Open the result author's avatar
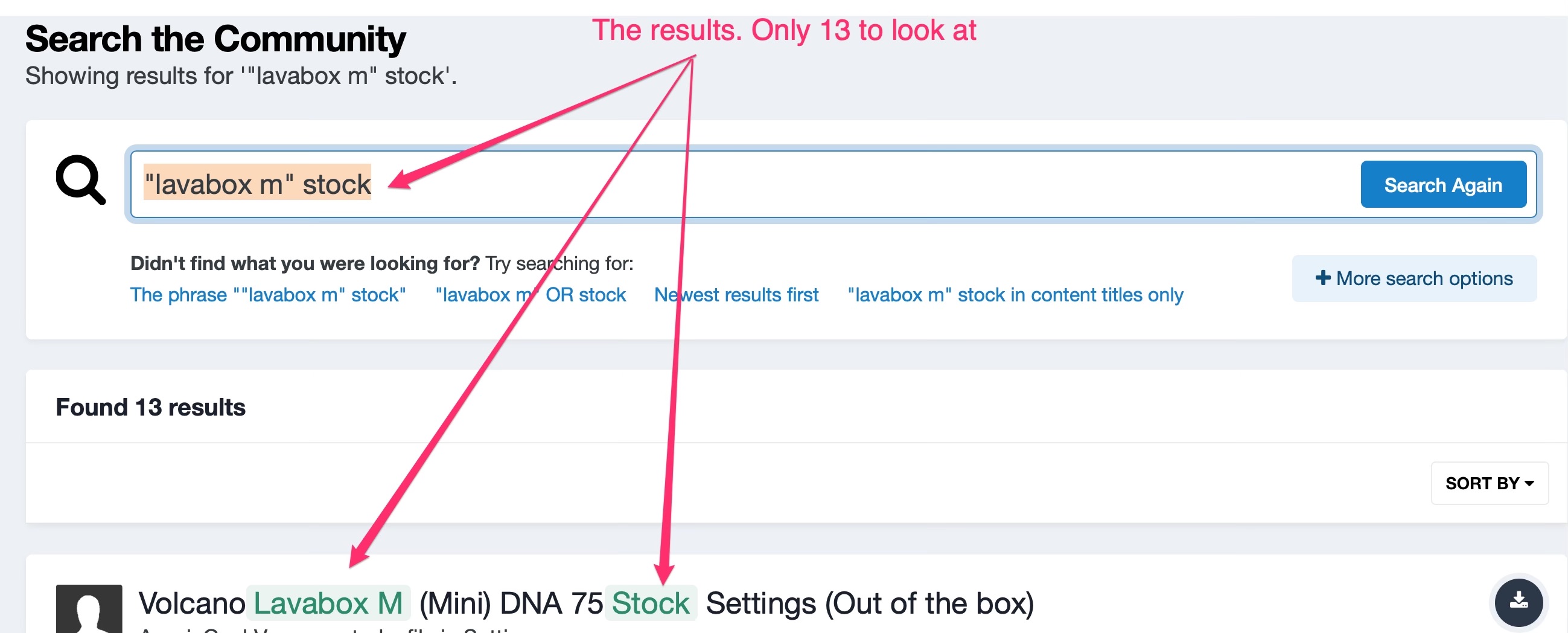The width and height of the screenshot is (1568, 633). pyautogui.click(x=89, y=609)
